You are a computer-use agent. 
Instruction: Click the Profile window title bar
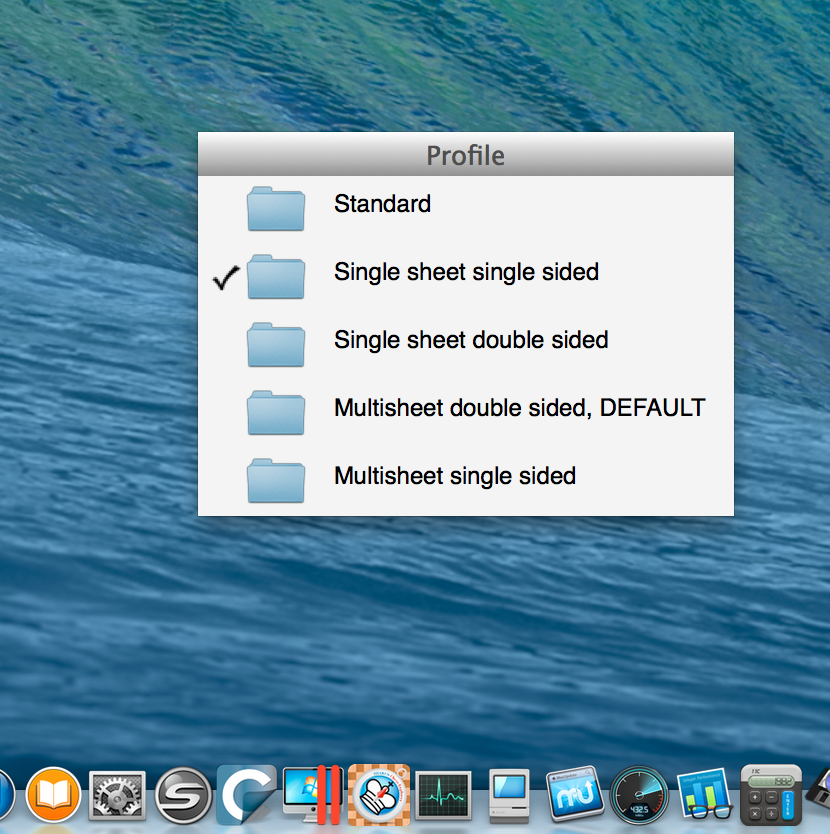point(465,155)
